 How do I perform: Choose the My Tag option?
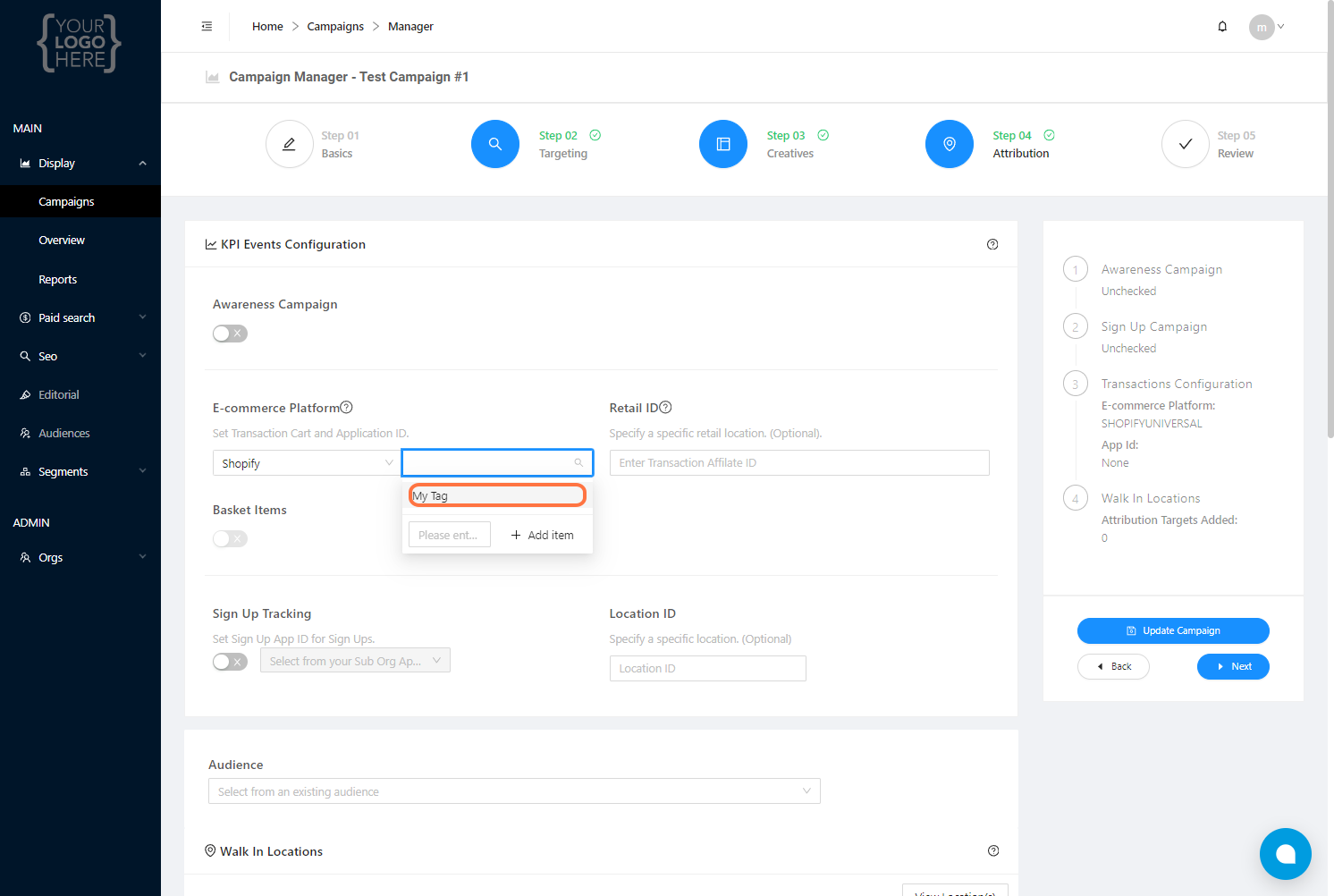coord(497,495)
